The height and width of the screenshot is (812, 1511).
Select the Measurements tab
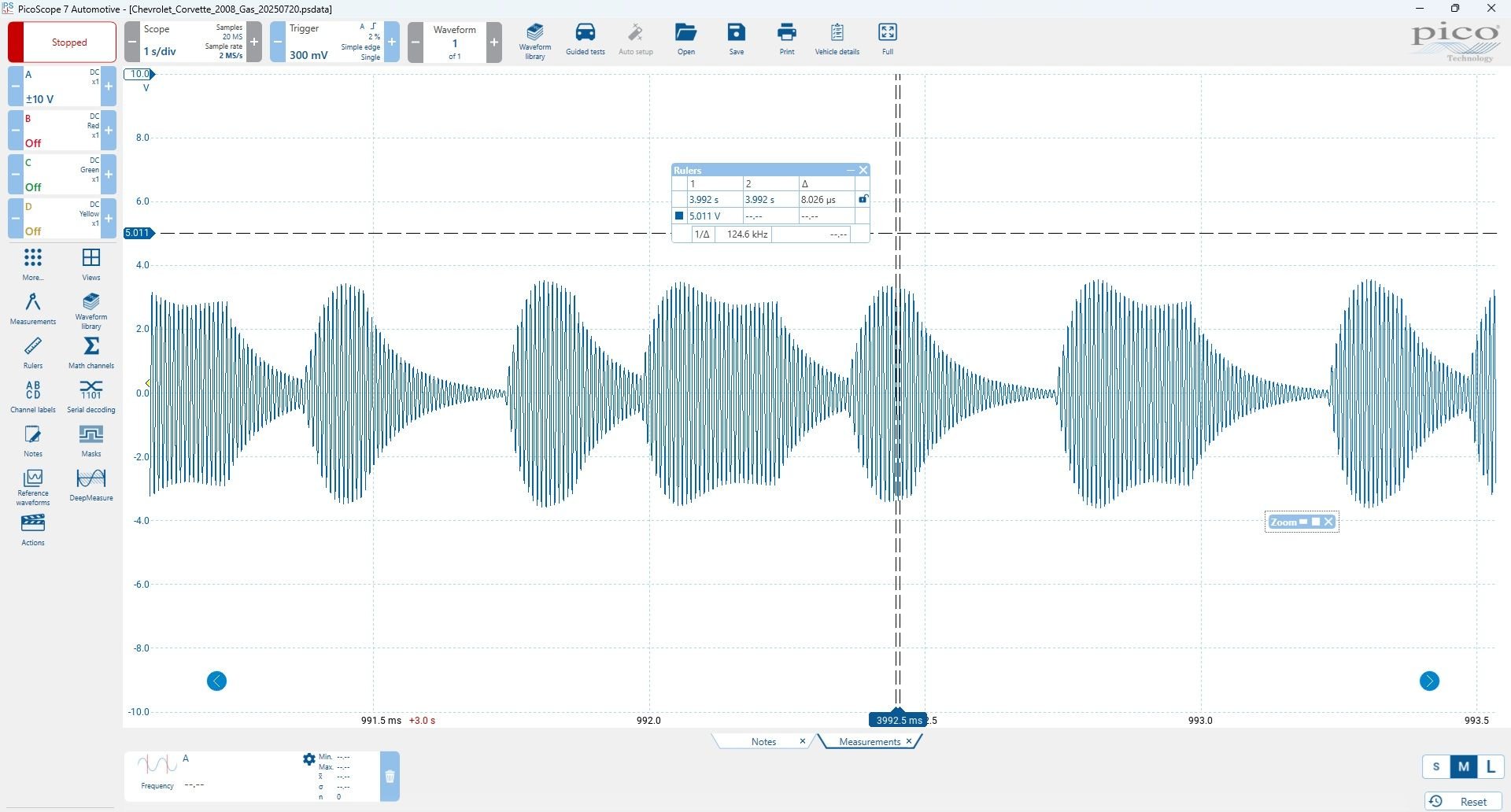(x=870, y=741)
